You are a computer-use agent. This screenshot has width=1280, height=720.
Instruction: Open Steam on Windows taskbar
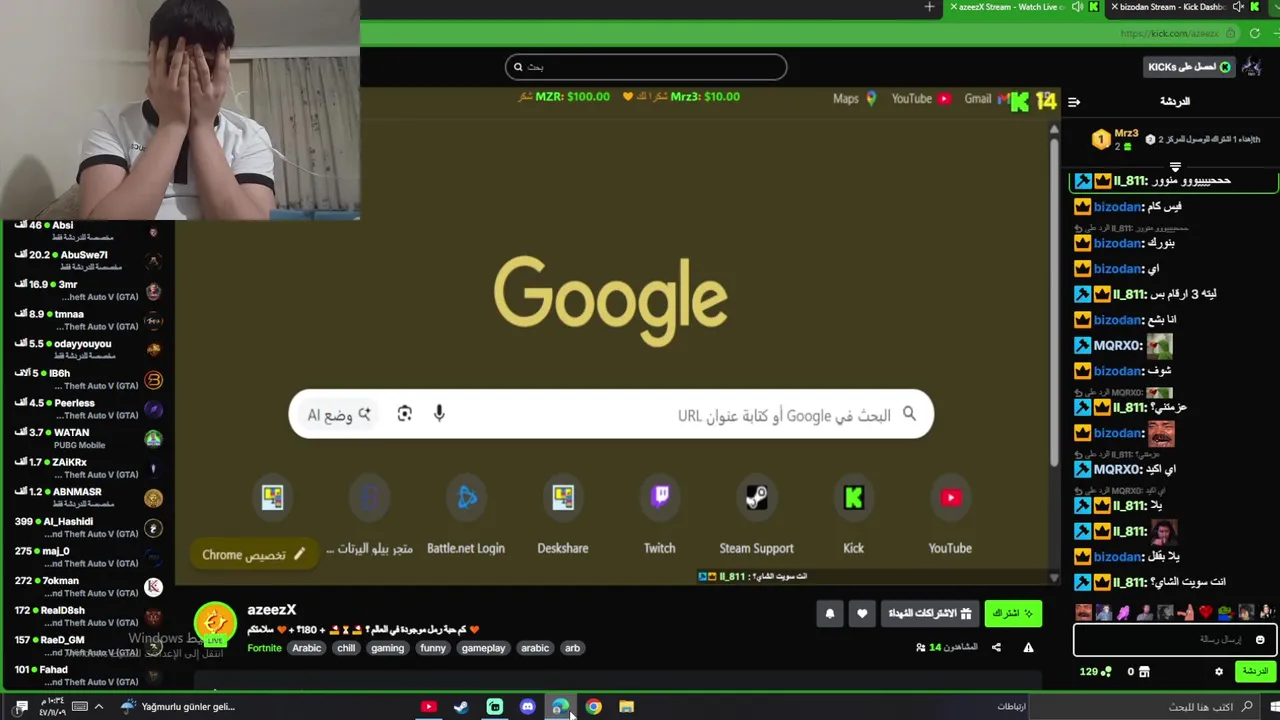point(461,706)
